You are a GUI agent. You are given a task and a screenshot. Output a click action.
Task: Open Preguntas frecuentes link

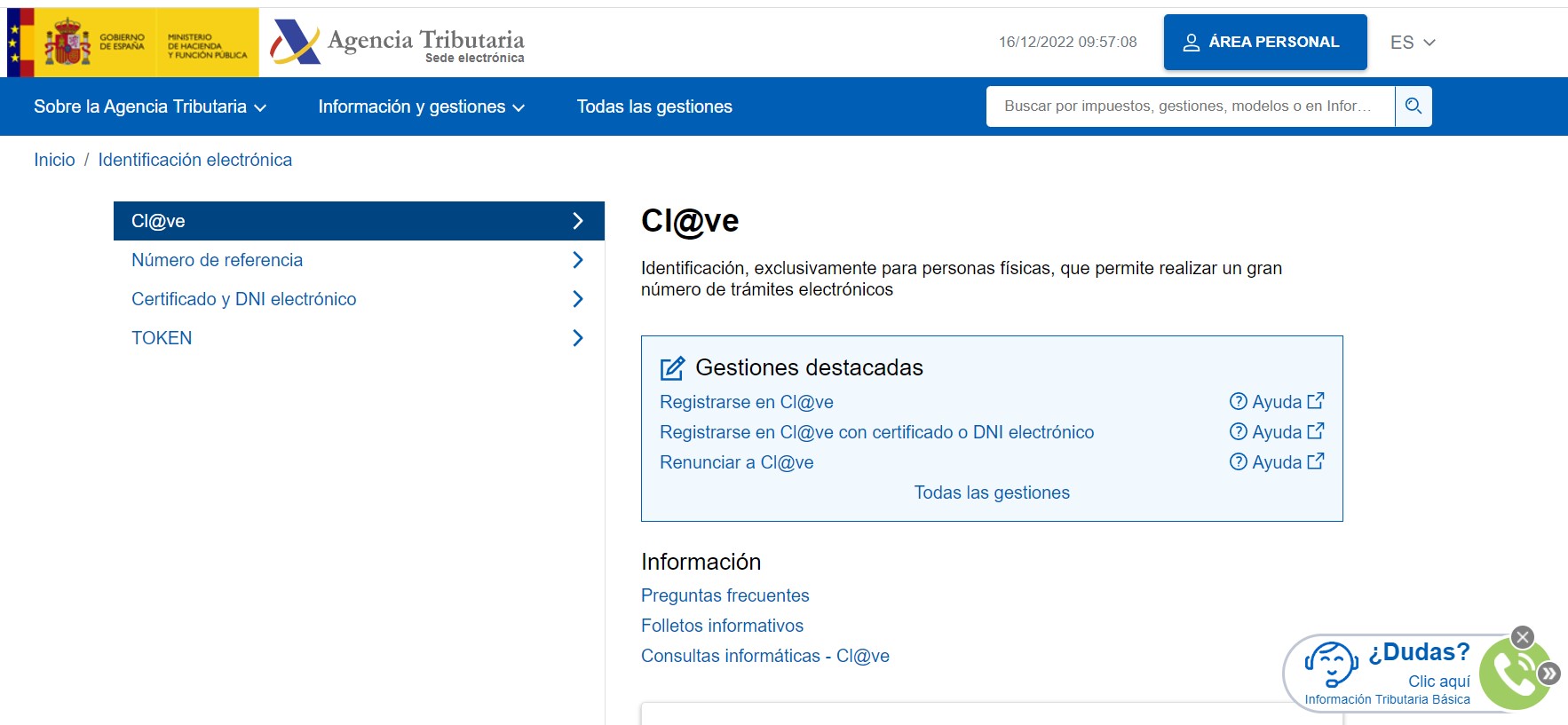725,595
